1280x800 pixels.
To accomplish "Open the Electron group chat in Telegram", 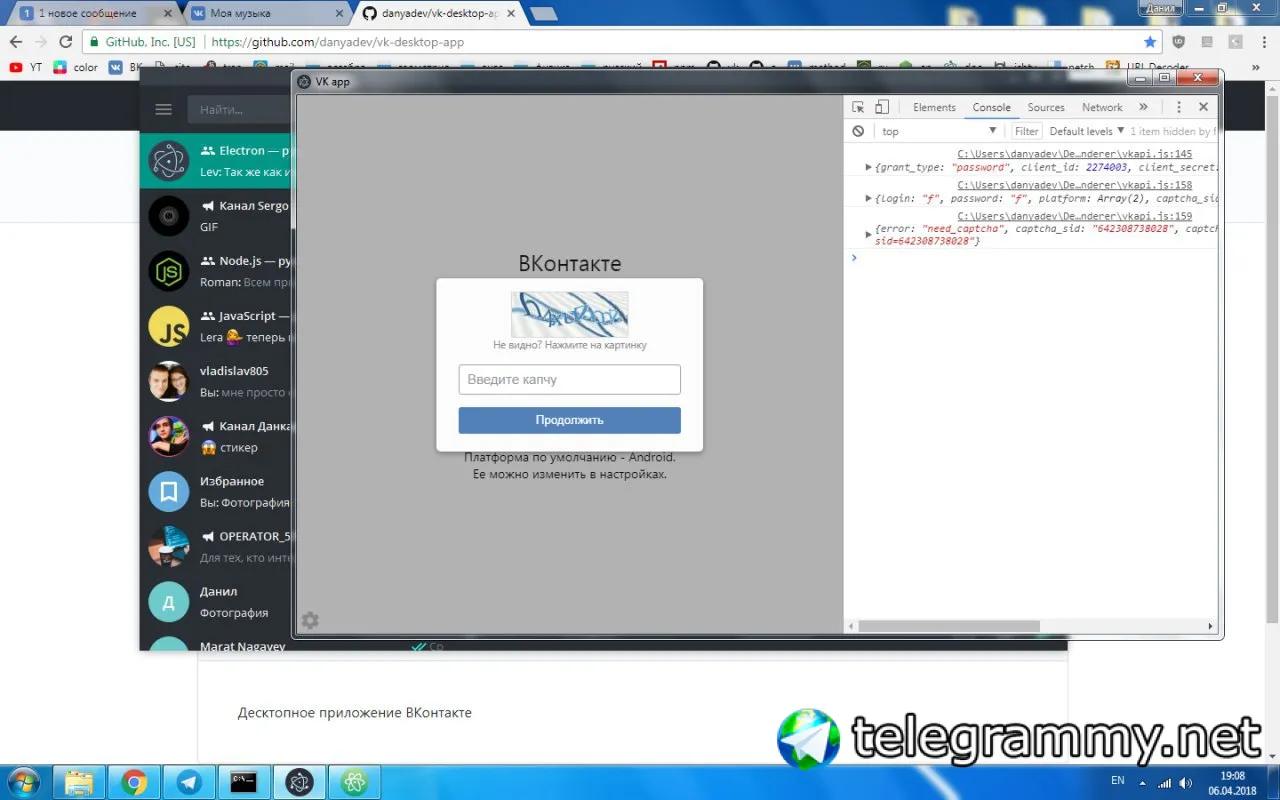I will pos(216,161).
